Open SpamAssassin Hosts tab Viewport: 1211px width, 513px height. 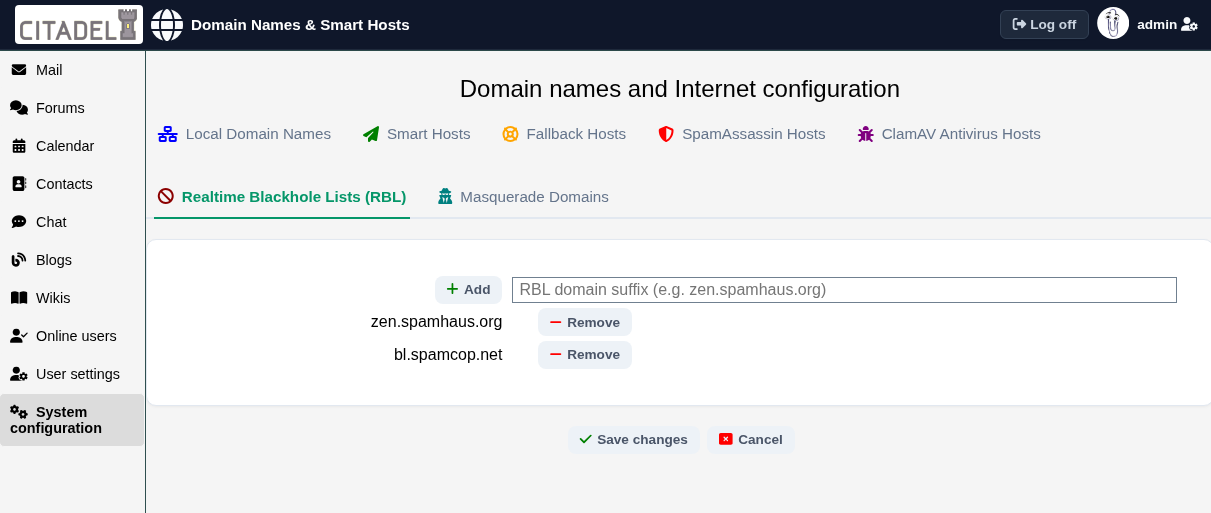click(x=742, y=134)
